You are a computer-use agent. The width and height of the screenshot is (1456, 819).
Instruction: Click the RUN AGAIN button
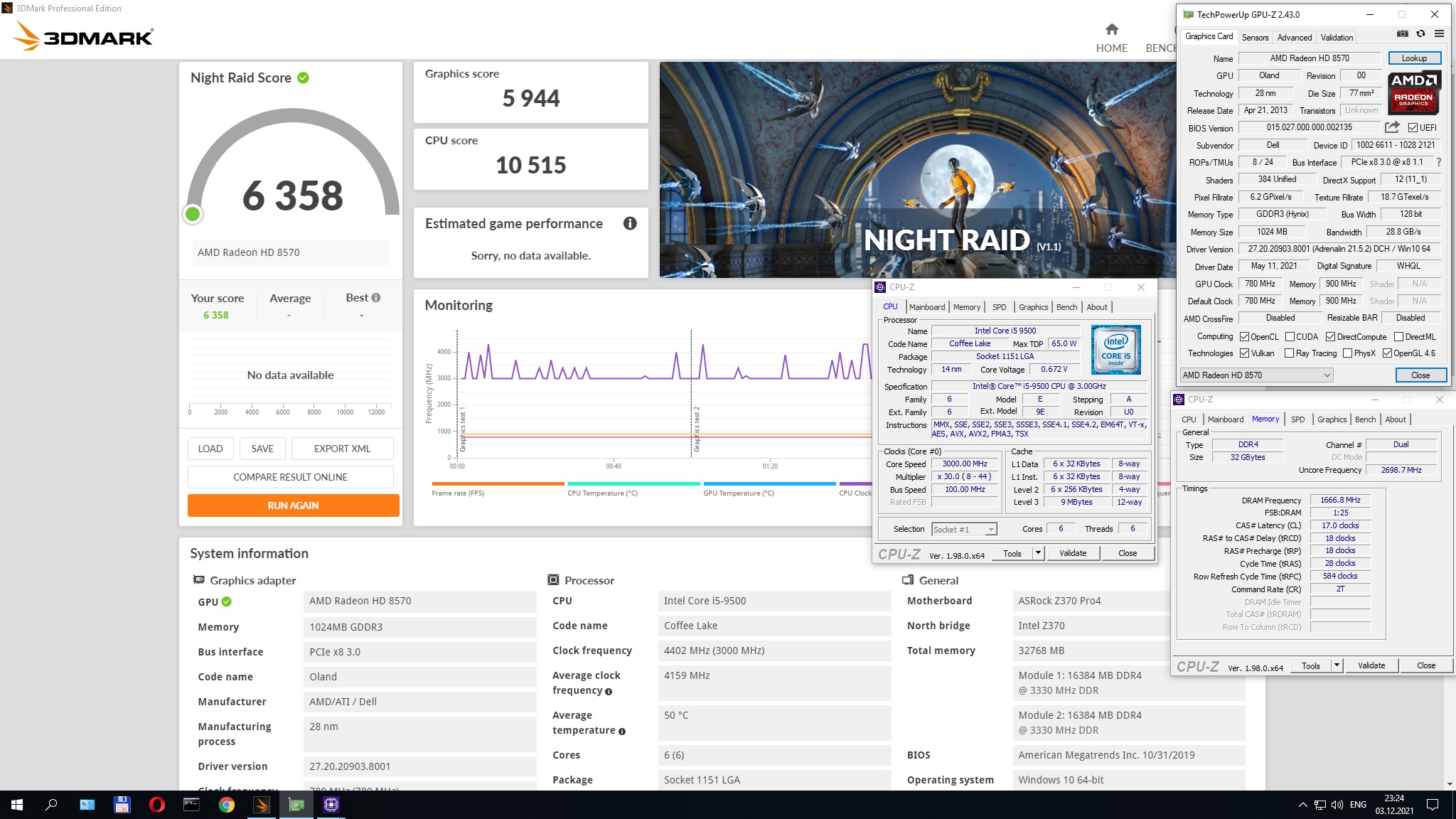click(293, 505)
